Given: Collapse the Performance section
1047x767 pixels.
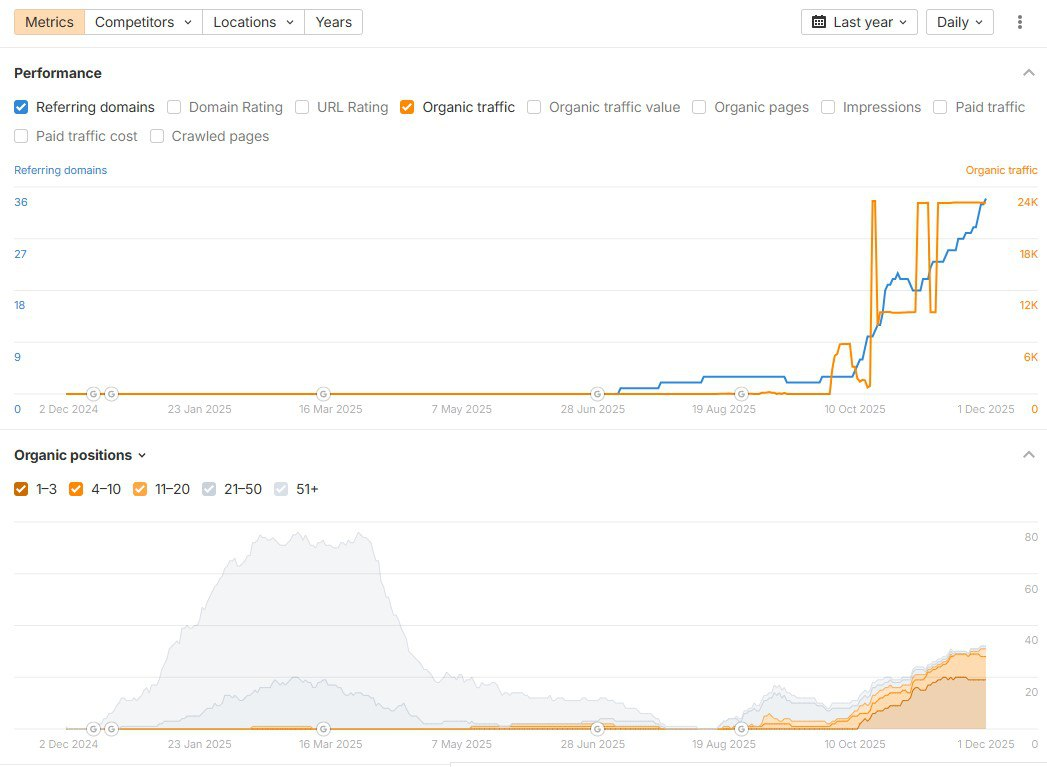Looking at the screenshot, I should pyautogui.click(x=1029, y=73).
